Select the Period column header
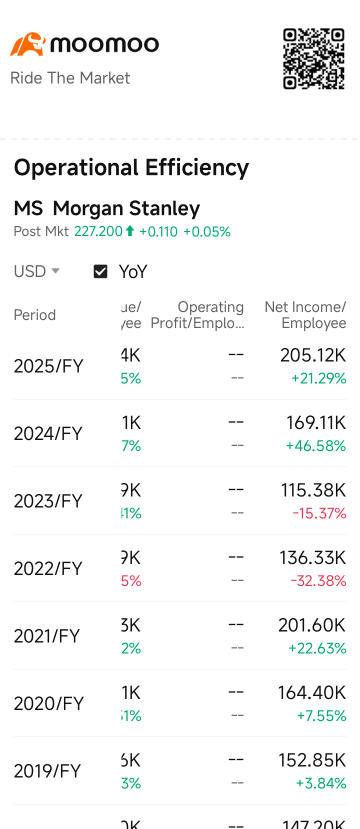The image size is (360, 829). (x=34, y=315)
